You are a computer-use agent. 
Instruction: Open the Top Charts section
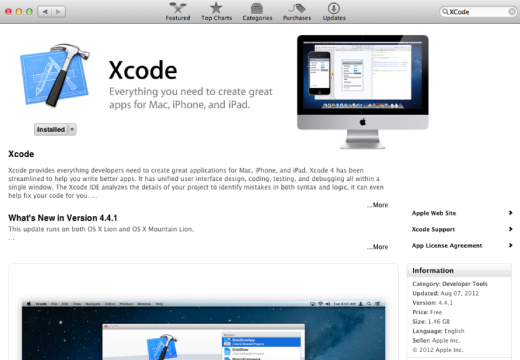[x=216, y=12]
